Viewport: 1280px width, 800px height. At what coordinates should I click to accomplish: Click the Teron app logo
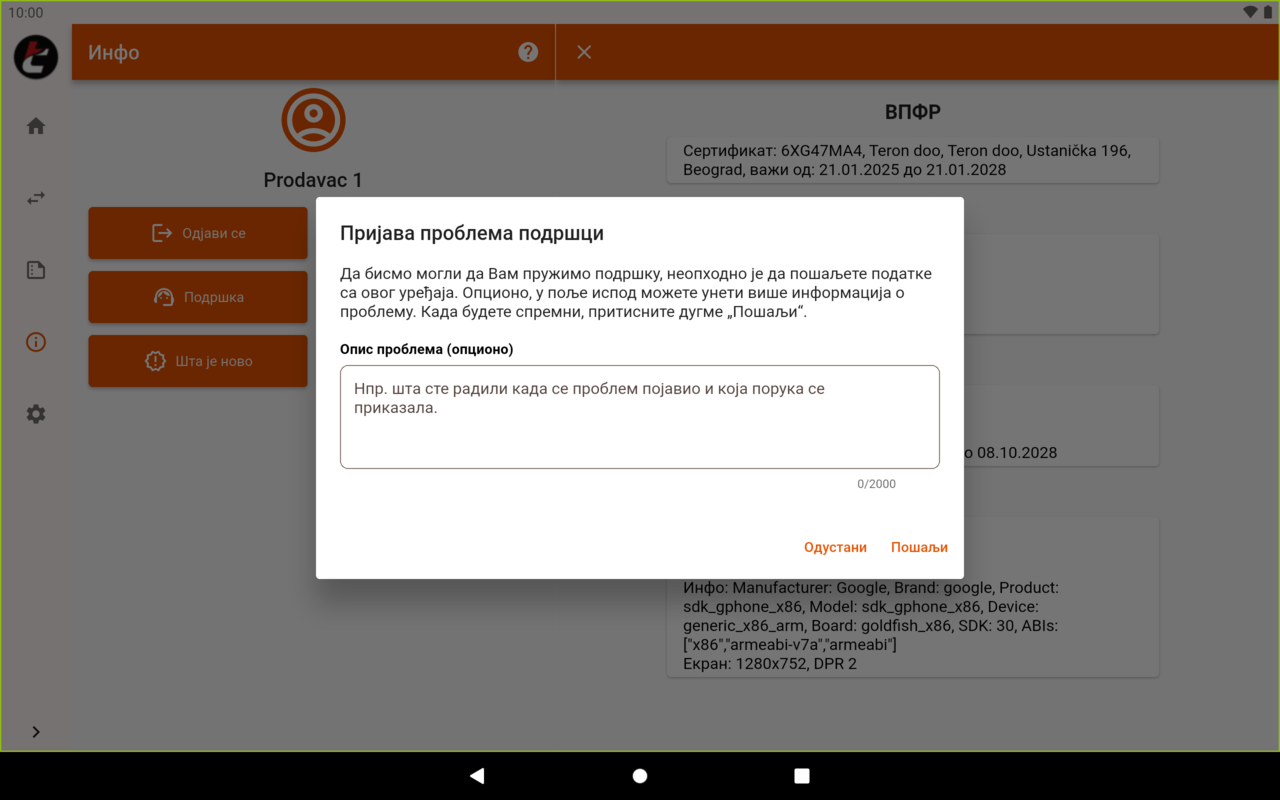pos(36,56)
